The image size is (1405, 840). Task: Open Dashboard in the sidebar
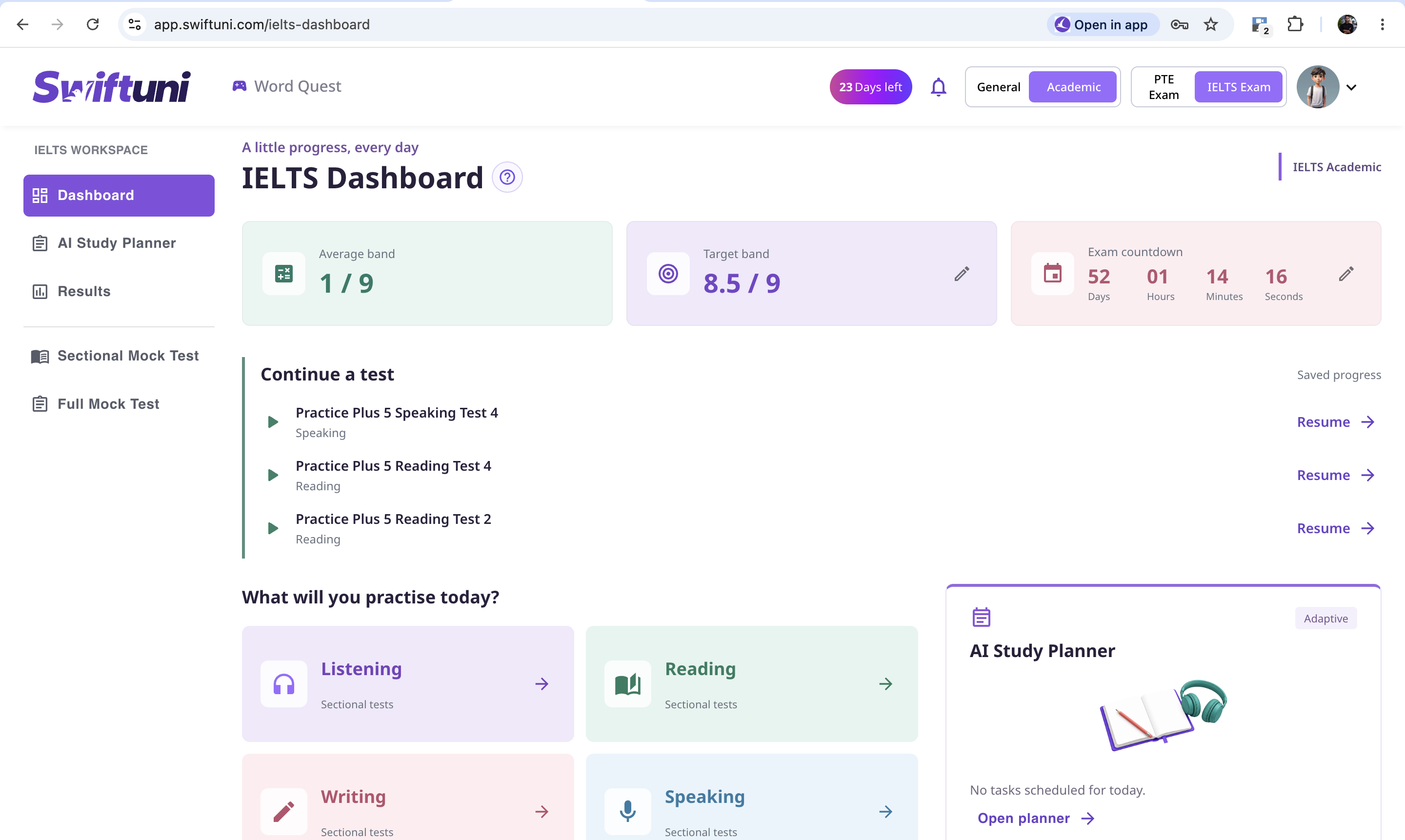tap(119, 195)
